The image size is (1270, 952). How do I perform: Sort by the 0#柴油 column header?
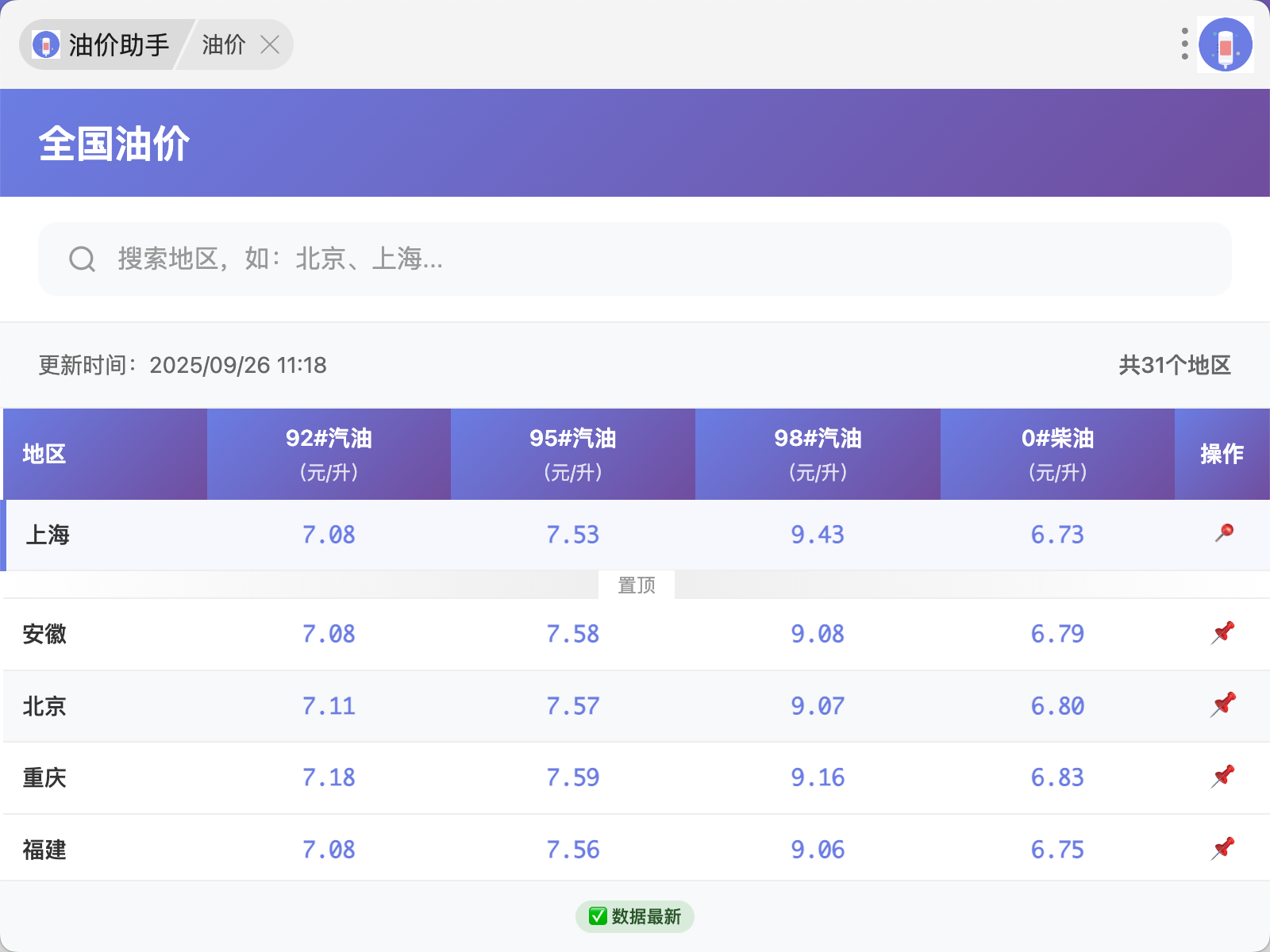[x=1057, y=454]
